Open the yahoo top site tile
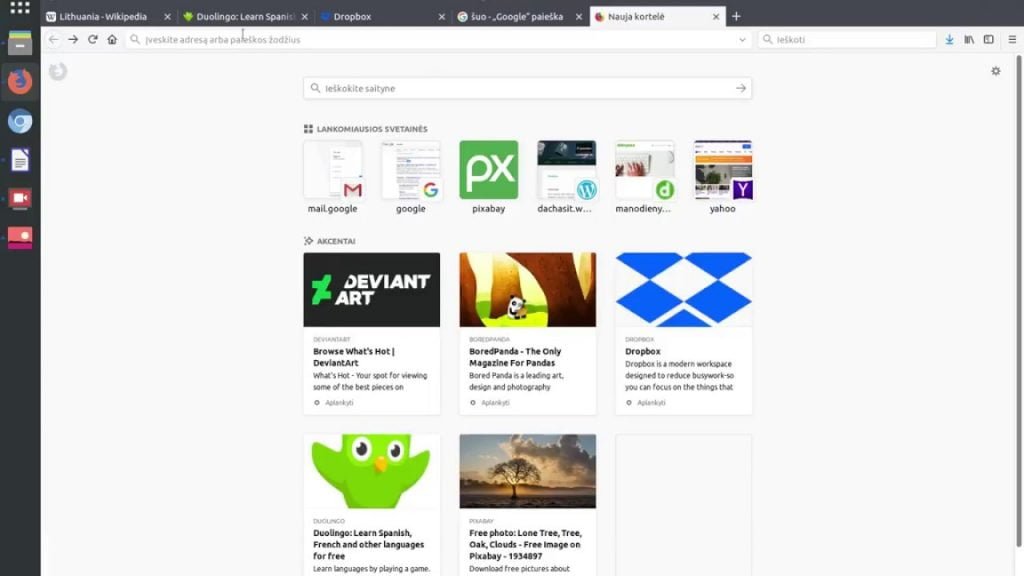The width and height of the screenshot is (1024, 576). coord(722,170)
